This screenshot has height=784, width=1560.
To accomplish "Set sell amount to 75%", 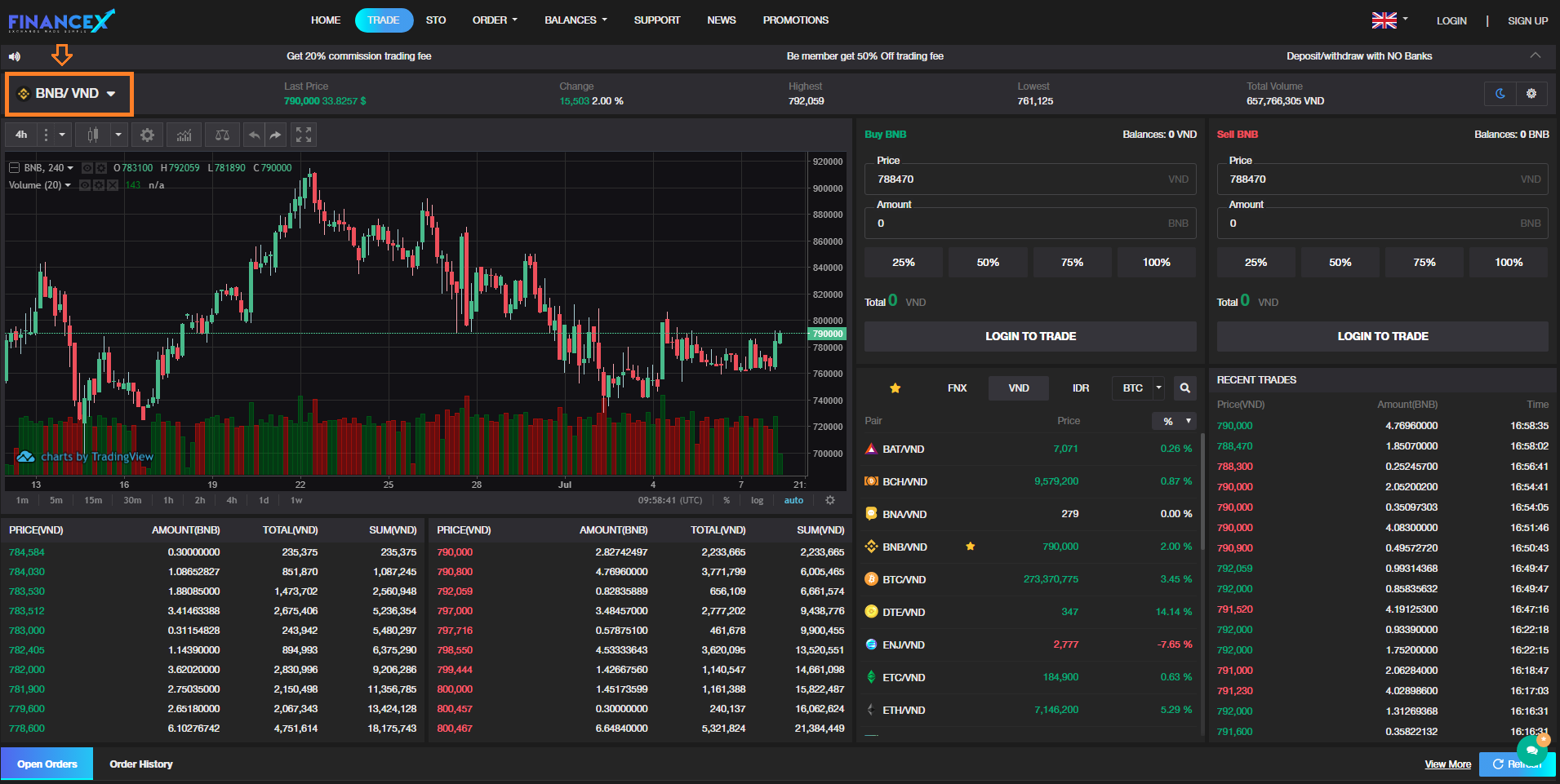I will [1424, 263].
